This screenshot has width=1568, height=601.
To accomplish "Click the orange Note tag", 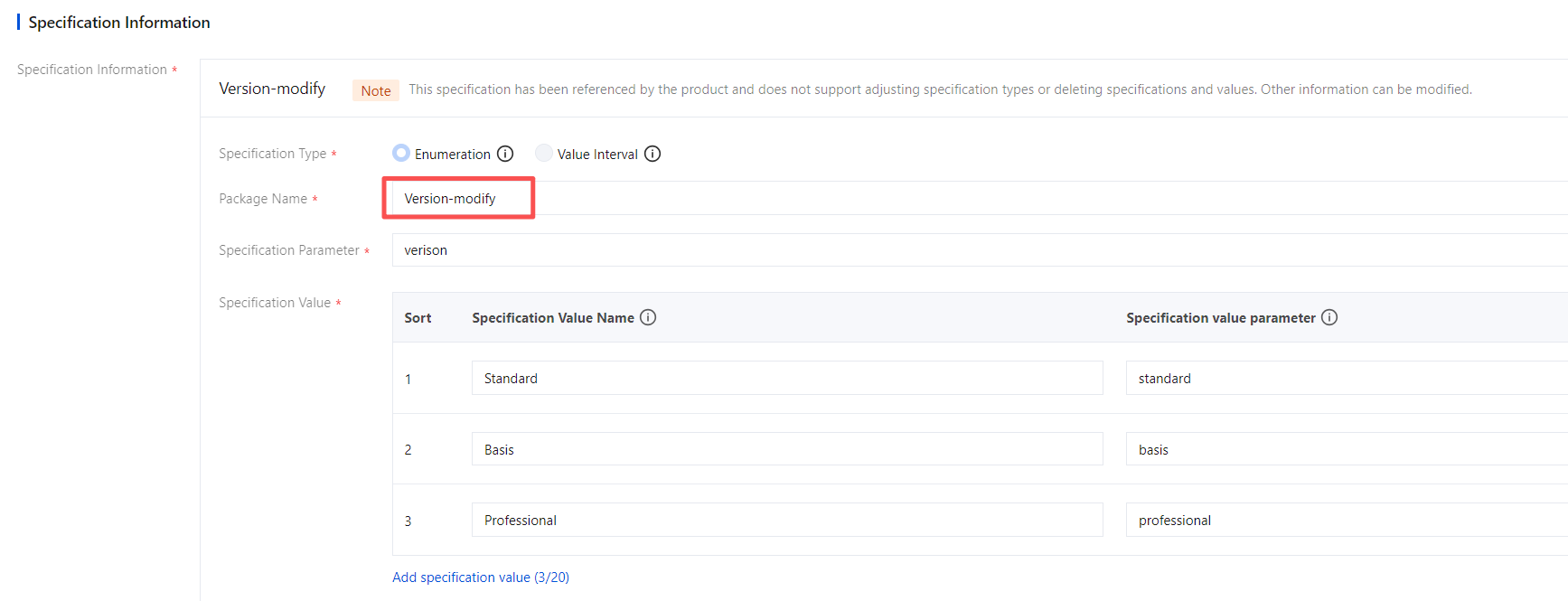I will [376, 90].
